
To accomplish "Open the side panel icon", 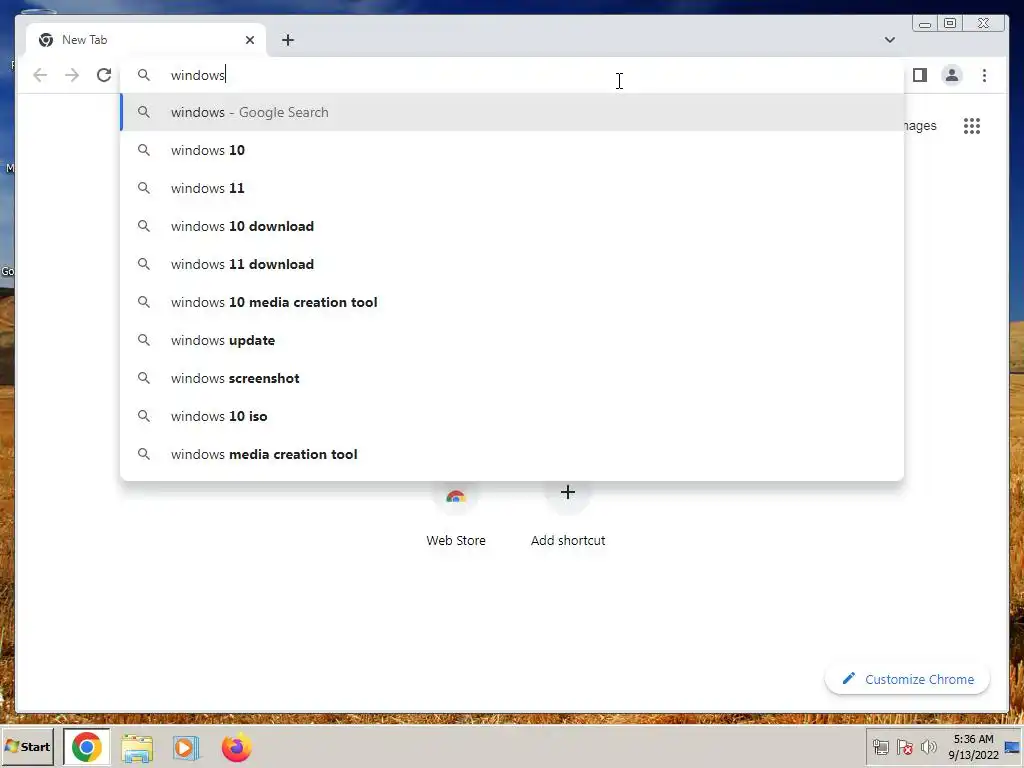I will [x=920, y=75].
